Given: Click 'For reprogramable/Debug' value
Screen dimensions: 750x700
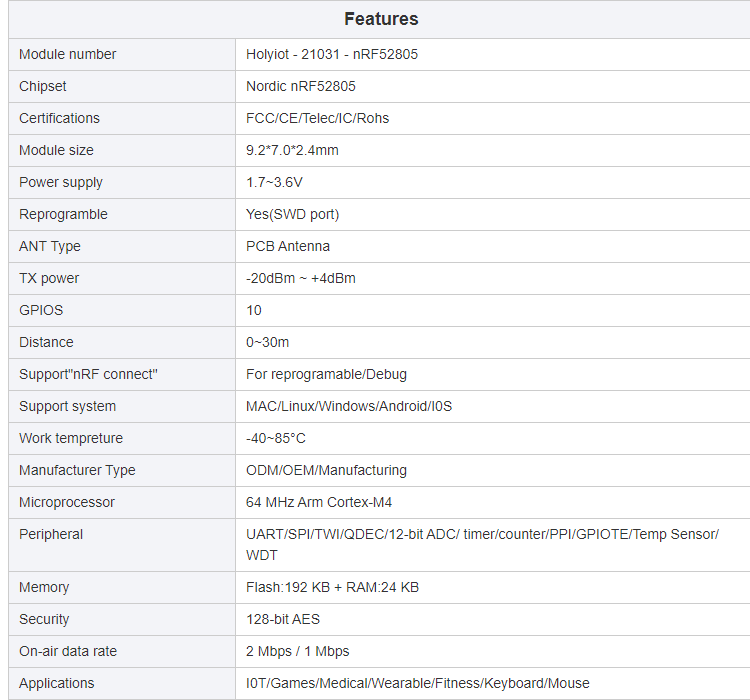Looking at the screenshot, I should tap(326, 374).
